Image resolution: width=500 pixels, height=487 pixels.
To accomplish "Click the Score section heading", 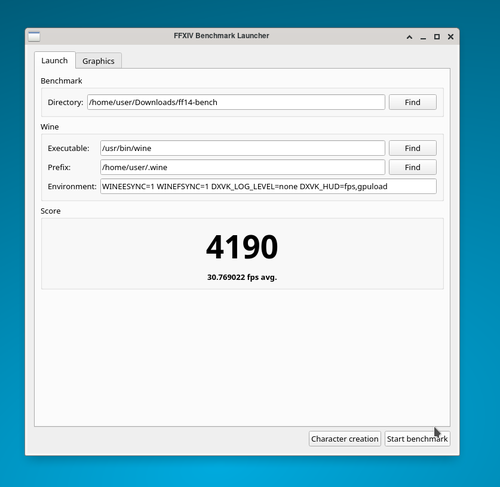I will [x=51, y=211].
